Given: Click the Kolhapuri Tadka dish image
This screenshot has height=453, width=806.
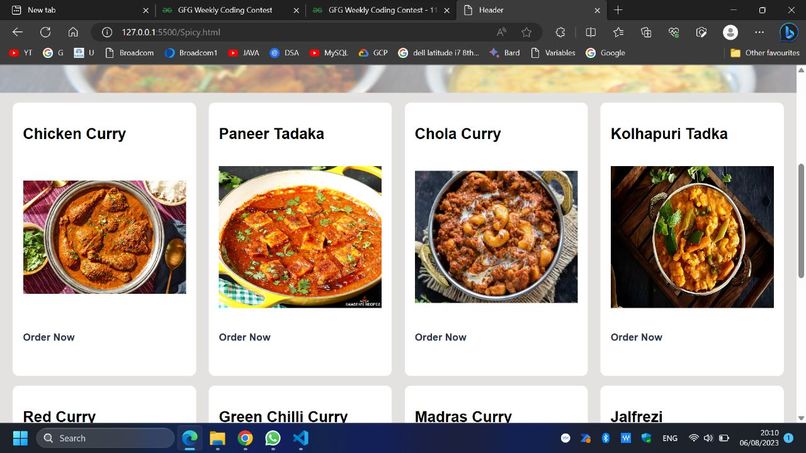Looking at the screenshot, I should 692,237.
